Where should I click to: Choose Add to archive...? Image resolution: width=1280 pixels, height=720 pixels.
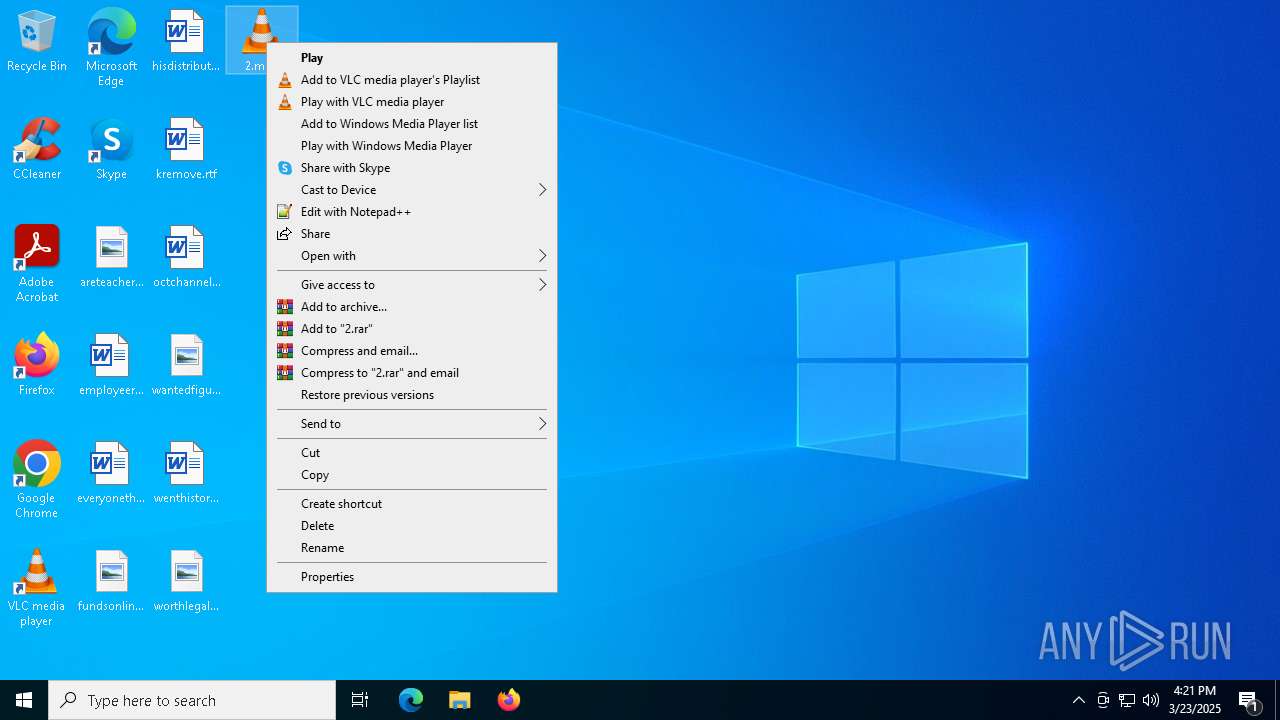tap(412, 307)
